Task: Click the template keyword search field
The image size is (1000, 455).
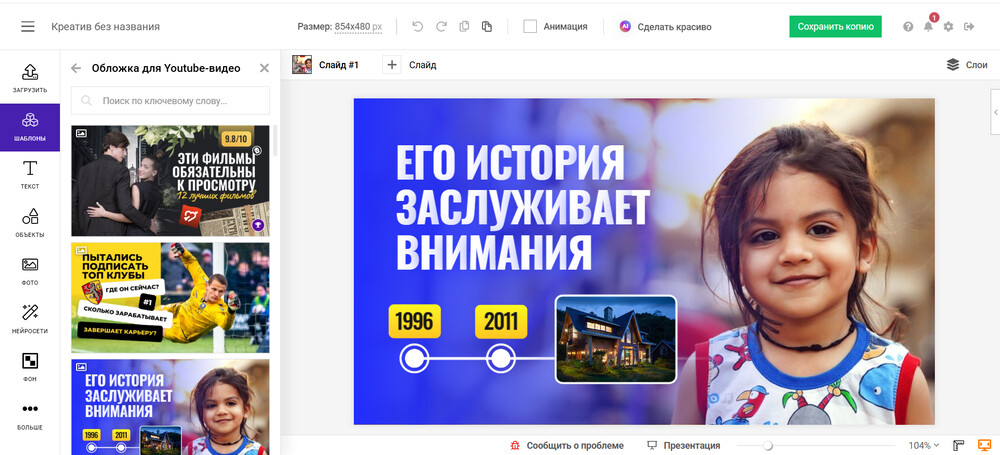Action: coord(170,101)
